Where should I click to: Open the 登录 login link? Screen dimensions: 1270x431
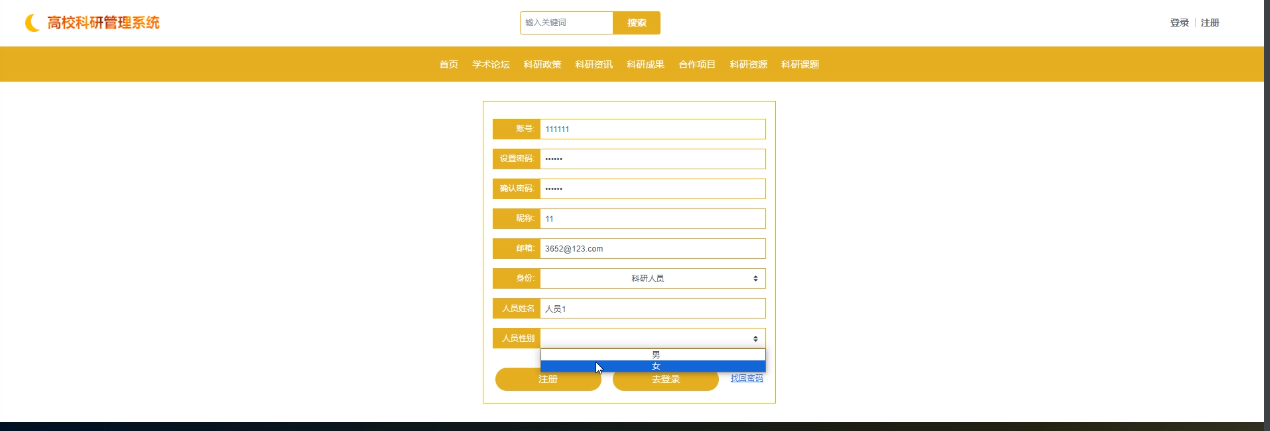coord(1179,23)
